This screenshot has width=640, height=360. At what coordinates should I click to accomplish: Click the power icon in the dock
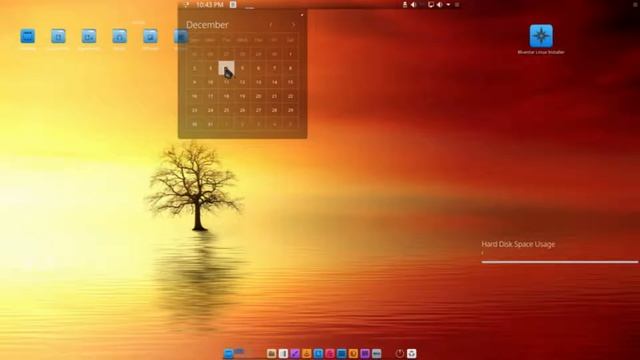coord(400,353)
